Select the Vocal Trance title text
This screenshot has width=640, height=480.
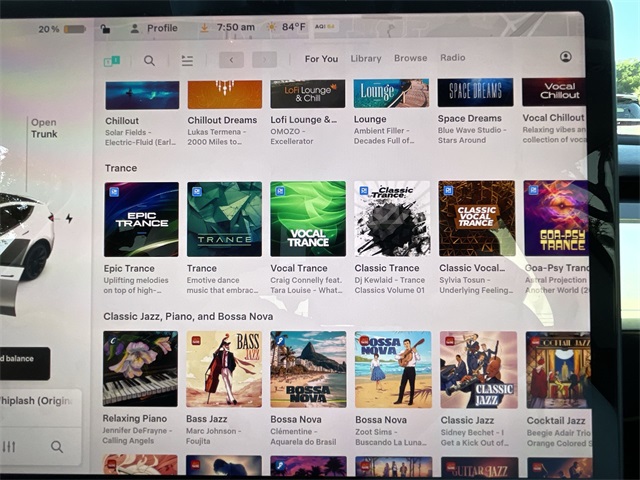(x=299, y=268)
